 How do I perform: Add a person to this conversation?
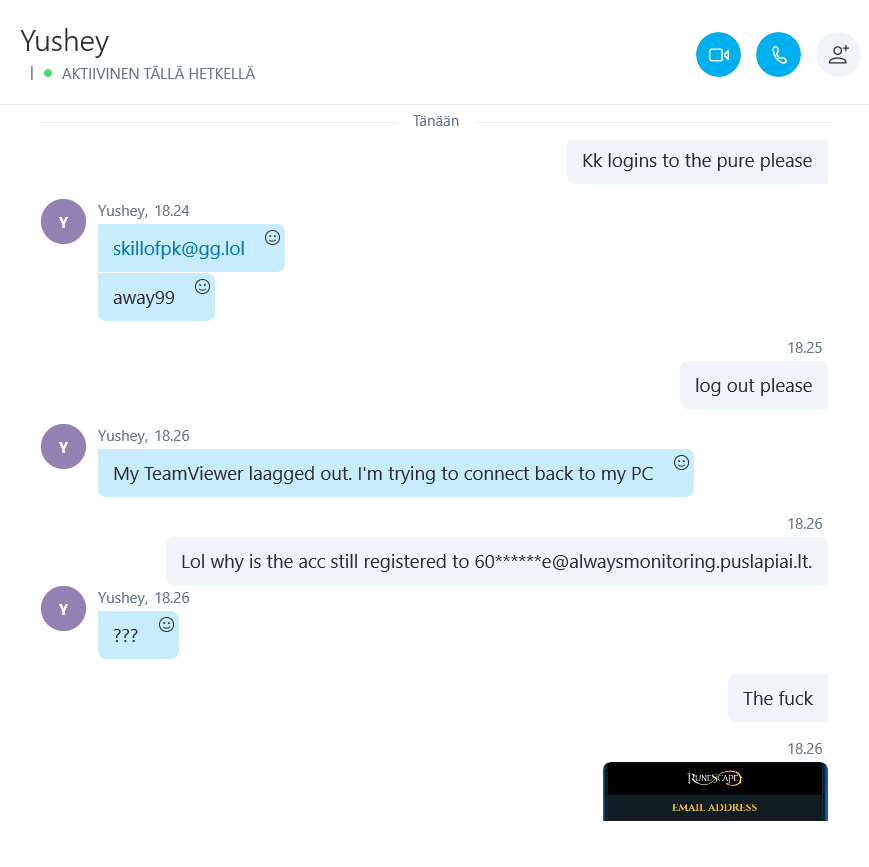click(x=838, y=54)
